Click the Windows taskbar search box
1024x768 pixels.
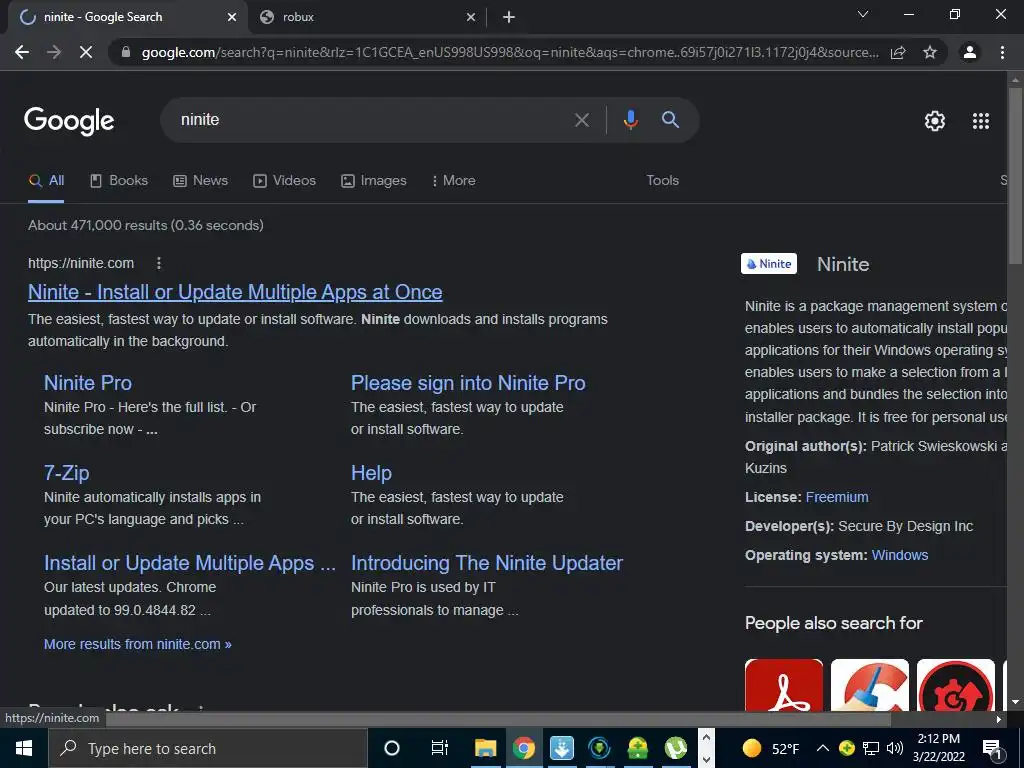[208, 748]
